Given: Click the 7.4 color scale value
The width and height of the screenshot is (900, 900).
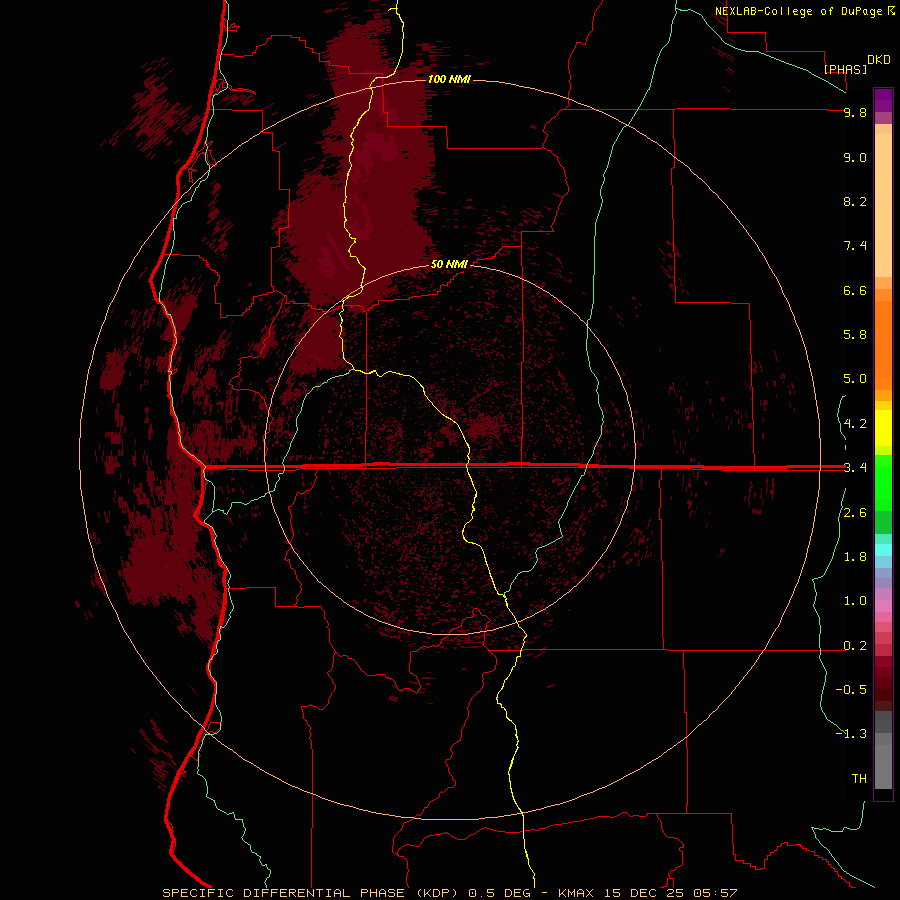Looking at the screenshot, I should 855,246.
